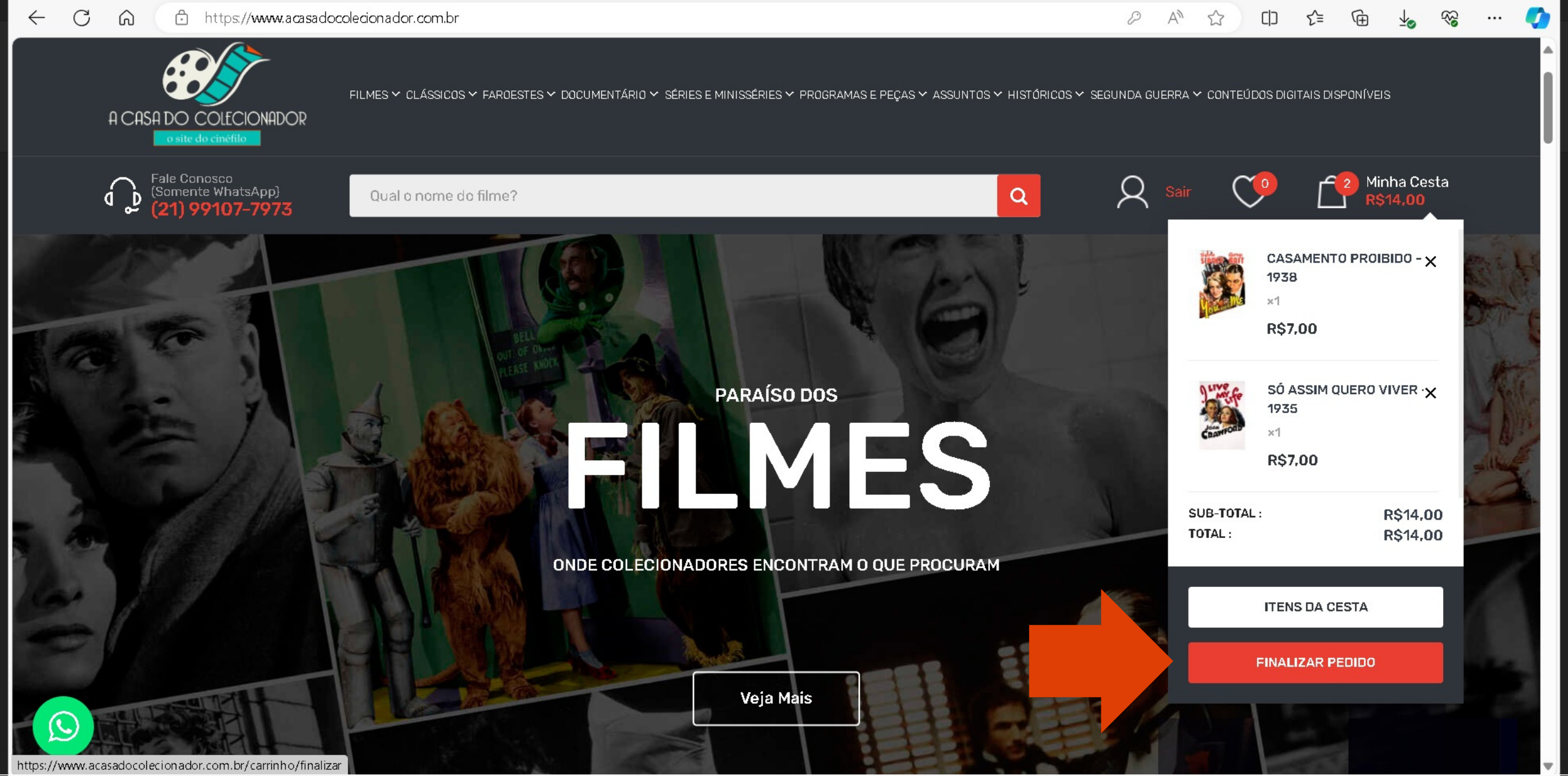
Task: Expand FILMES dropdown menu
Action: click(374, 95)
